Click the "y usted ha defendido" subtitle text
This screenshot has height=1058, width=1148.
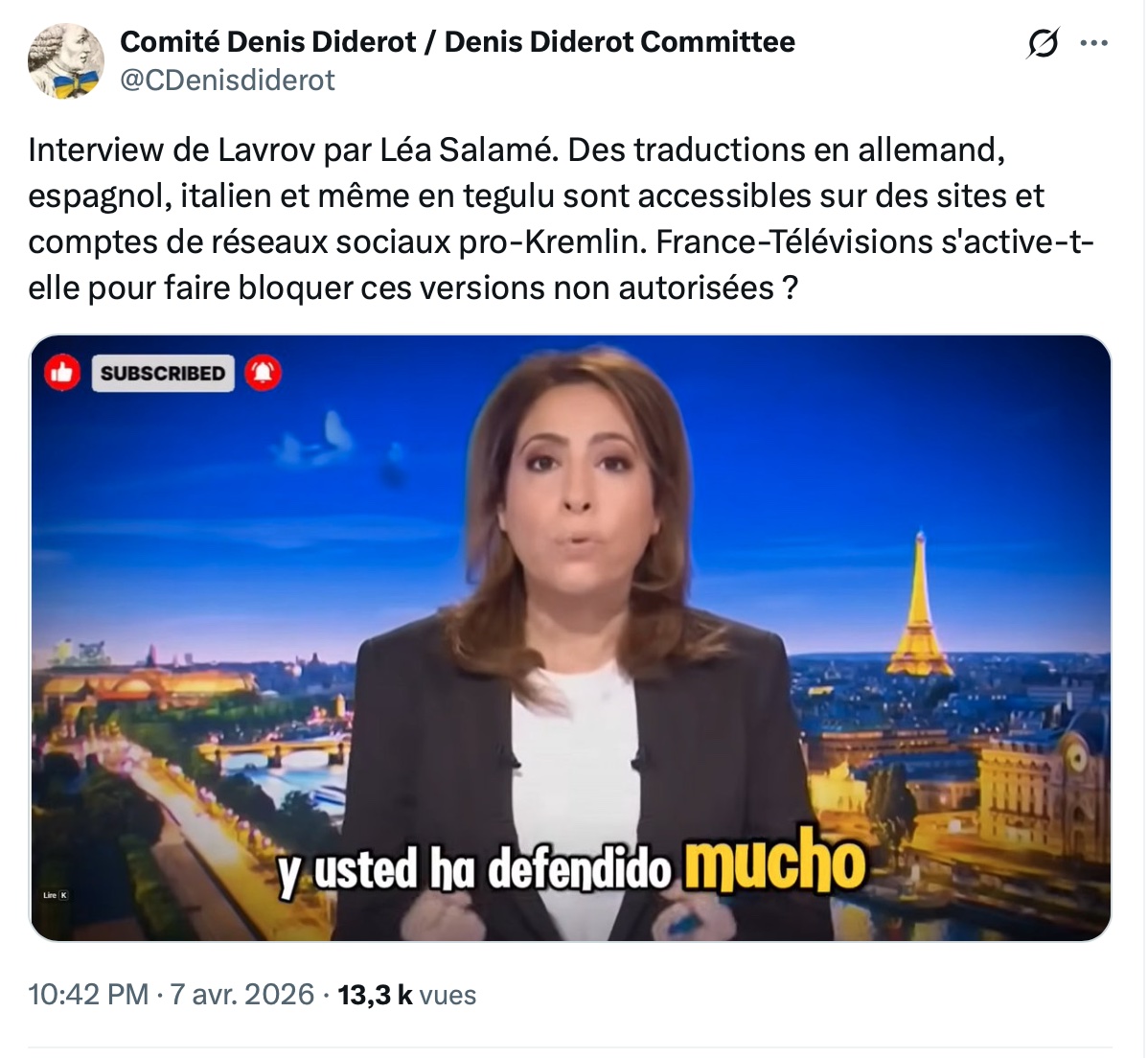pos(474,870)
